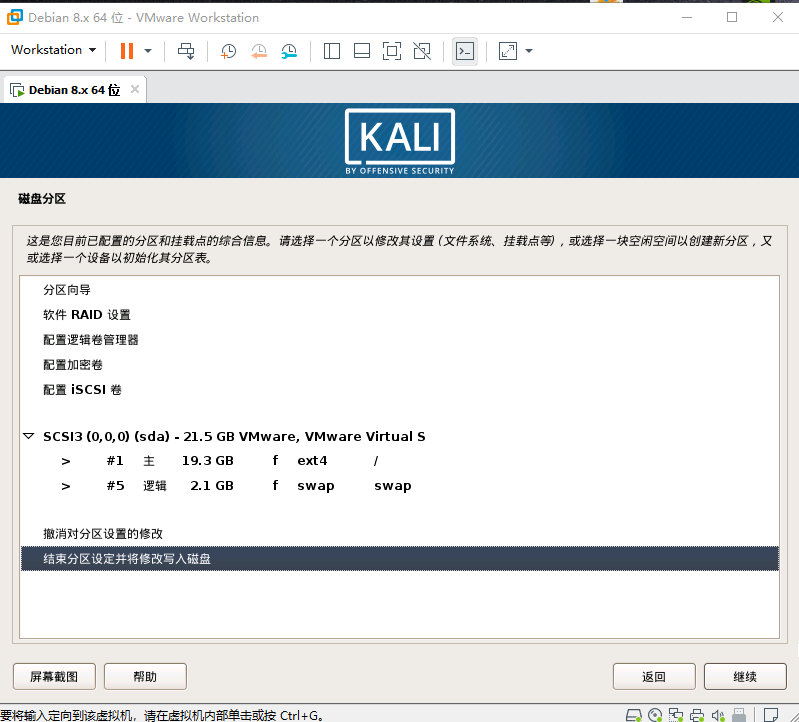Minimize the VMware Workstation window
799x722 pixels.
[x=687, y=17]
